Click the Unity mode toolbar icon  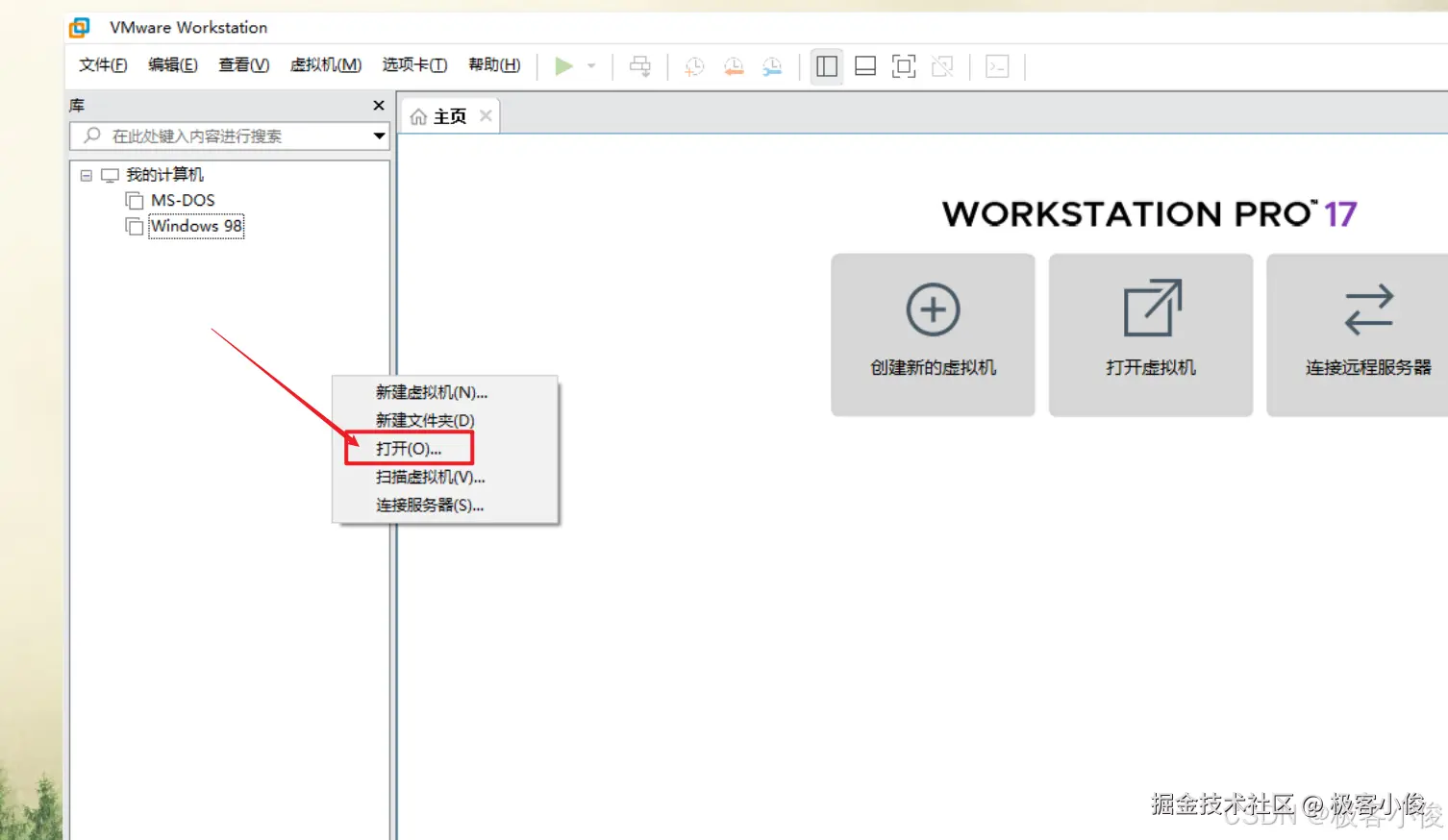tap(942, 66)
